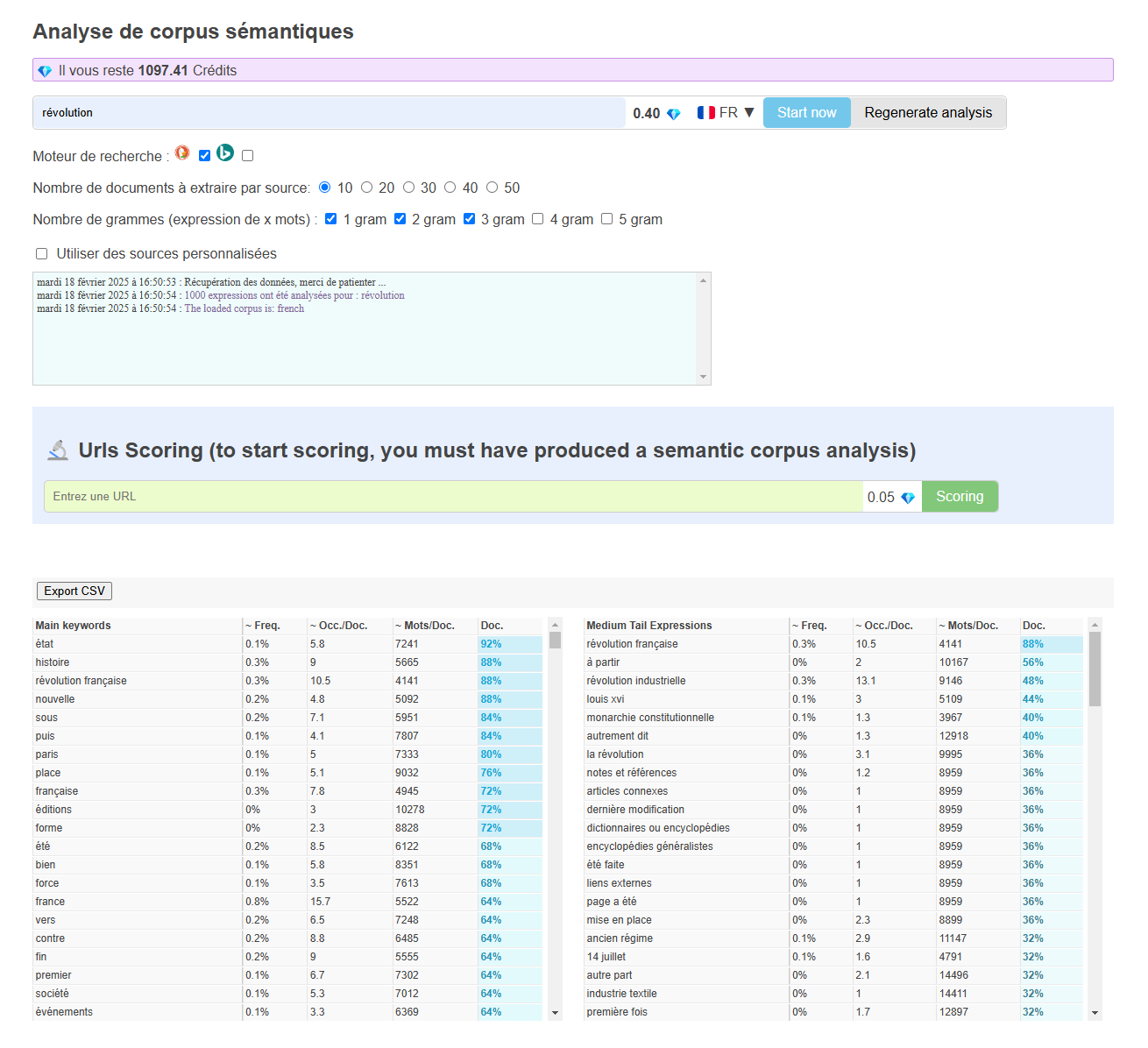Export results with Export CSV
Screen dimensions: 1148x1048
[x=74, y=591]
